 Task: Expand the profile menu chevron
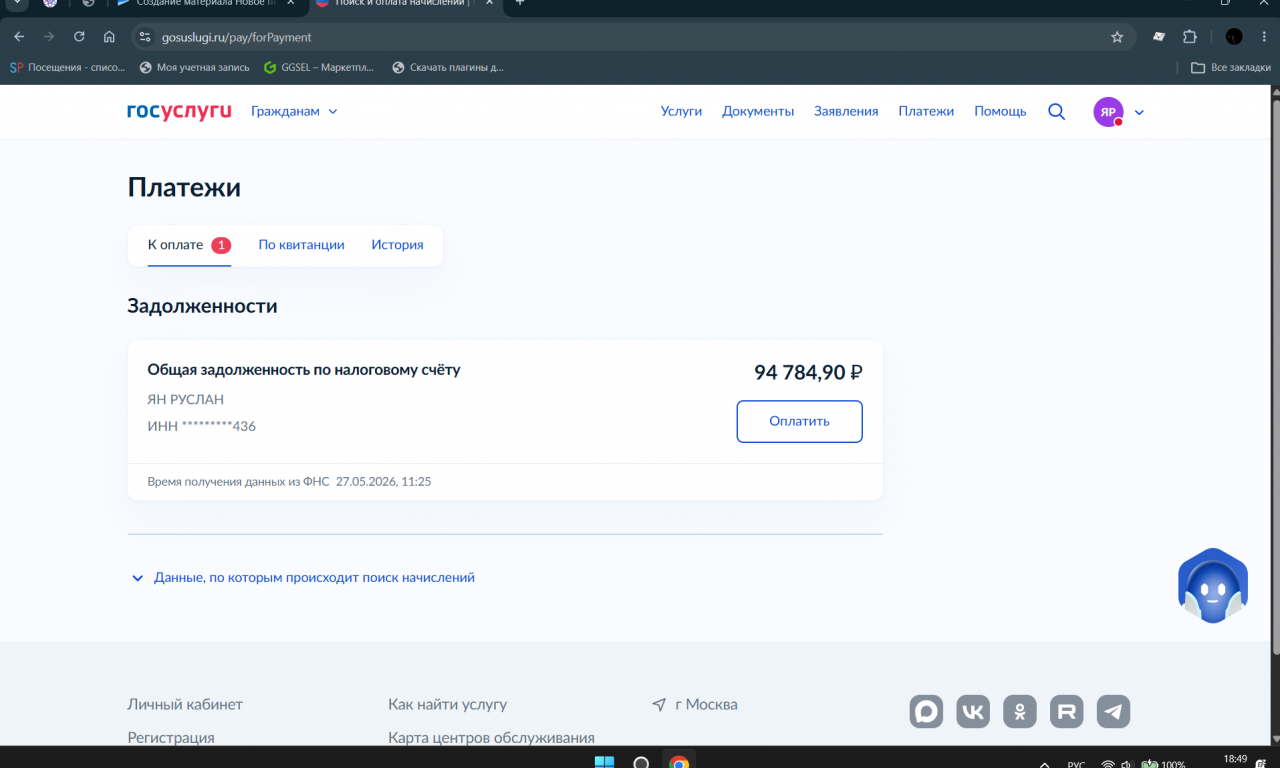(1139, 112)
